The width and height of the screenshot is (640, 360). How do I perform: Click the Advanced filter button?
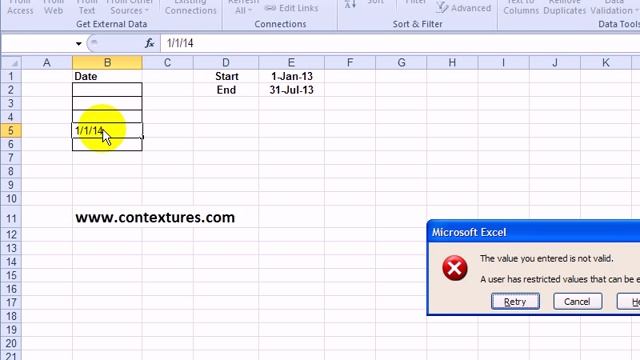click(464, 7)
